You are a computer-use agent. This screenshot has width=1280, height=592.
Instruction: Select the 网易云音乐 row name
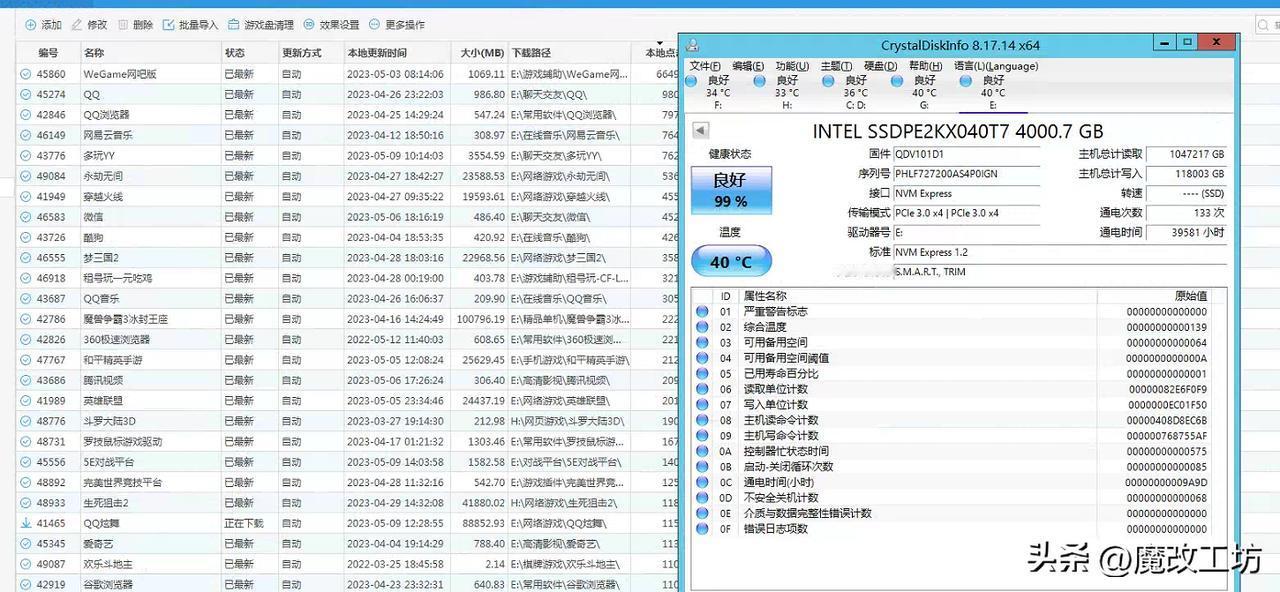click(x=108, y=135)
